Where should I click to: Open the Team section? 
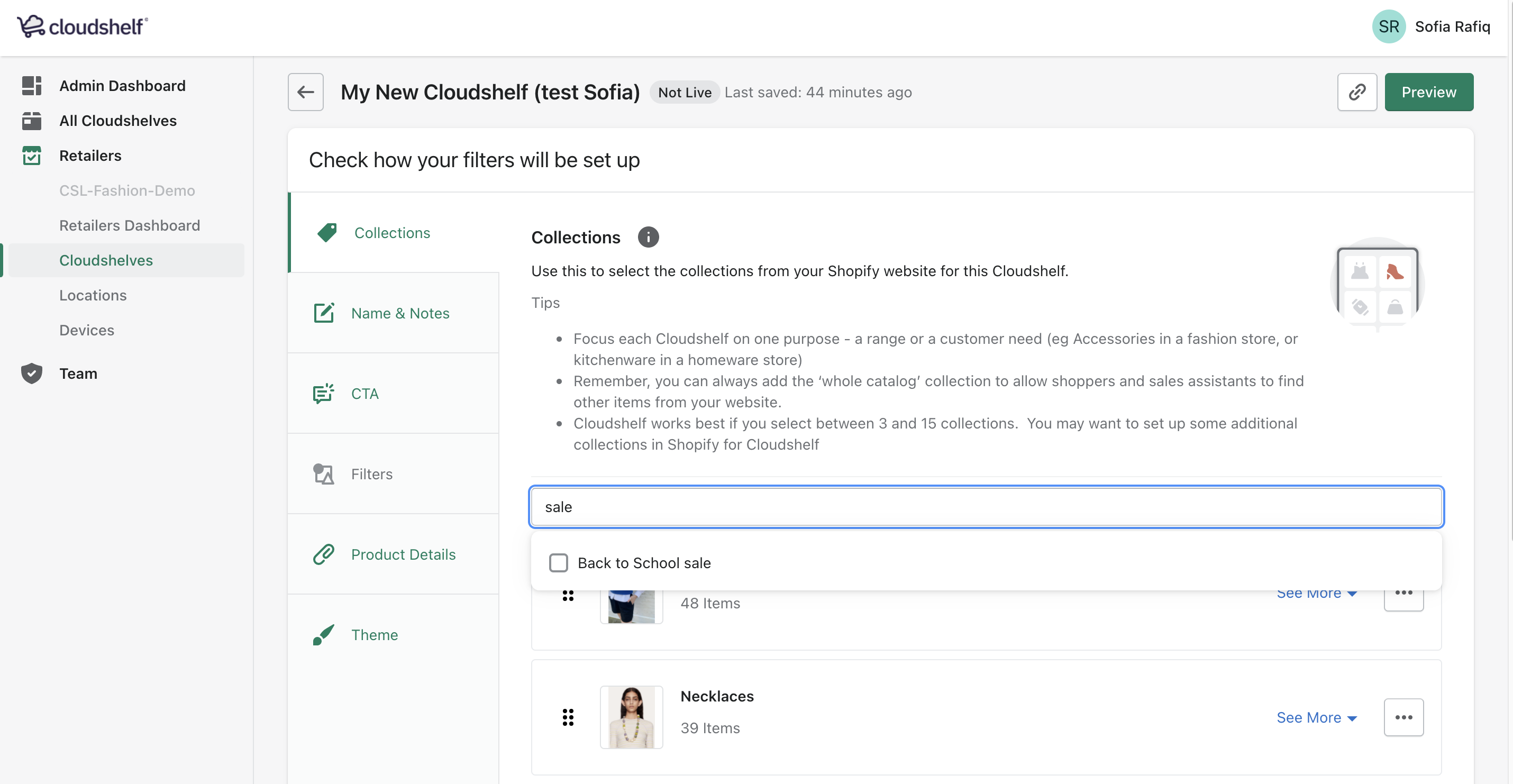point(78,373)
